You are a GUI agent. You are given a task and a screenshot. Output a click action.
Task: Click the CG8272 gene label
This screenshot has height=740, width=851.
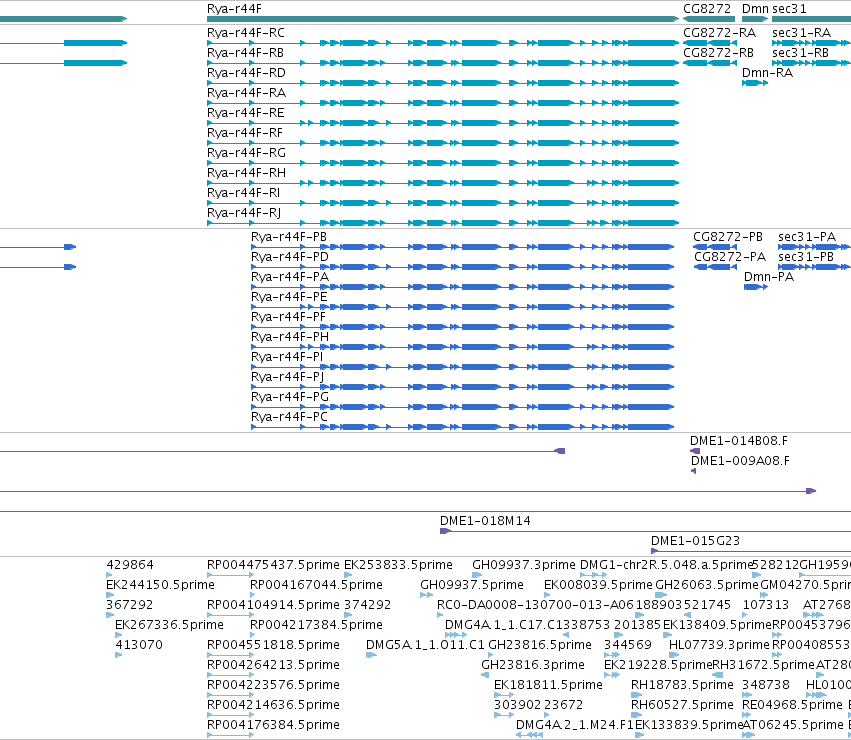[x=707, y=9]
